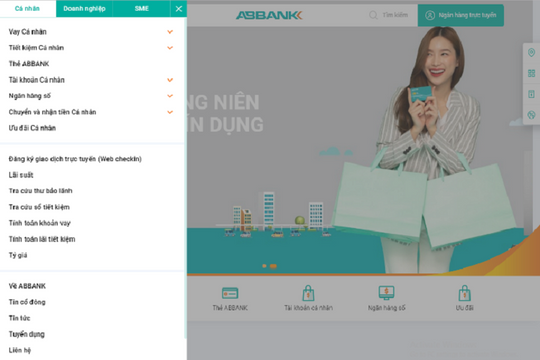Close the side menu with the X icon

coord(178,9)
